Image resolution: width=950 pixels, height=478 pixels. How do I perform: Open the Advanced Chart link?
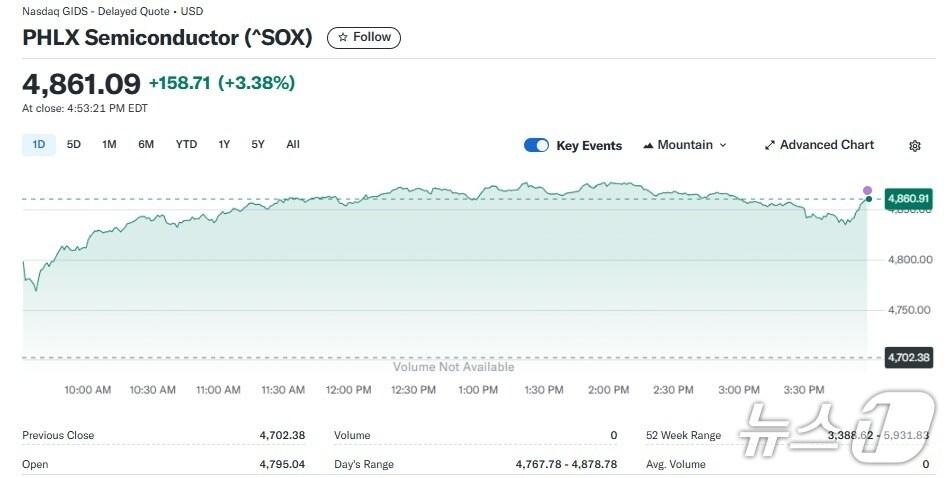click(x=826, y=146)
